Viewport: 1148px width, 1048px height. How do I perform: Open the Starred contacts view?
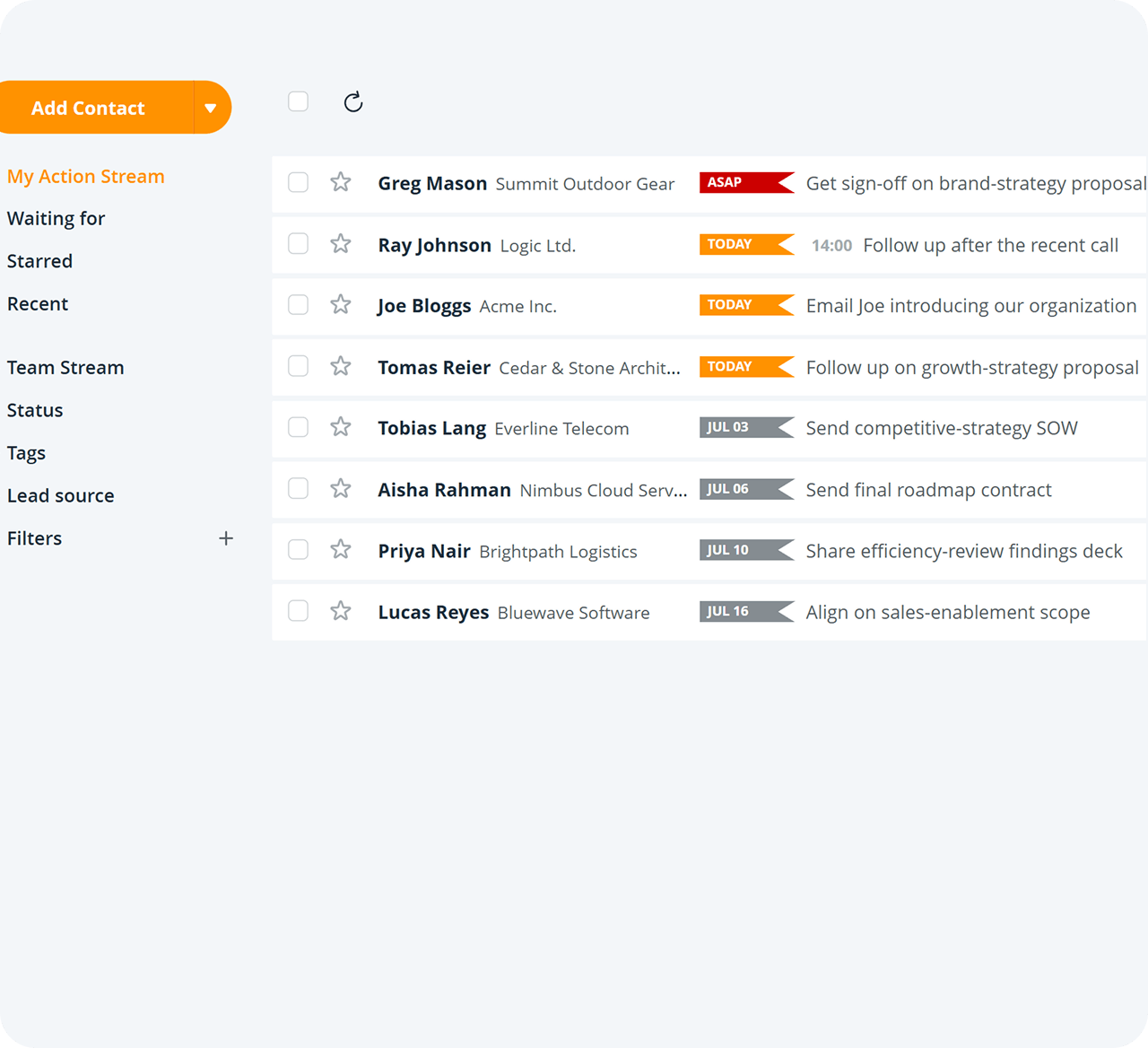40,261
